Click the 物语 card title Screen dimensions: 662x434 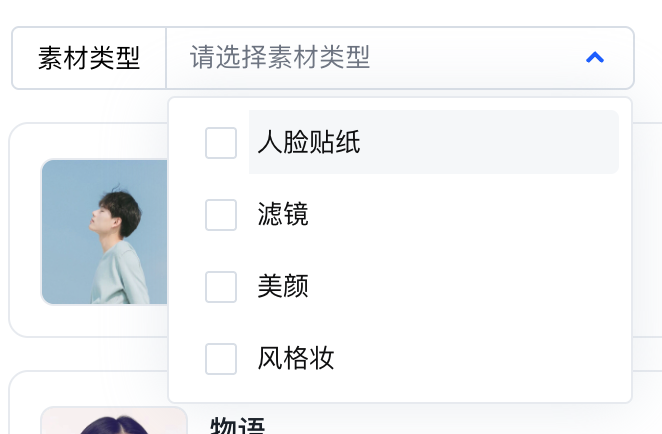[237, 426]
